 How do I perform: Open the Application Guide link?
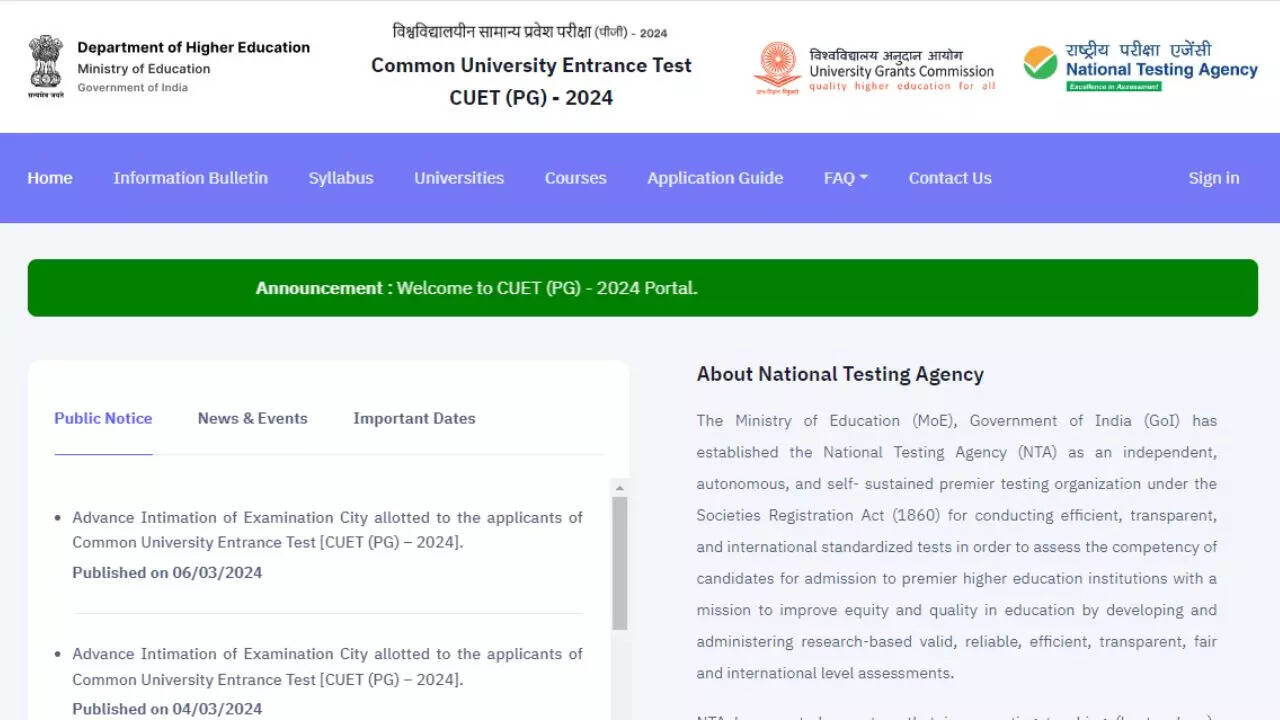(715, 178)
